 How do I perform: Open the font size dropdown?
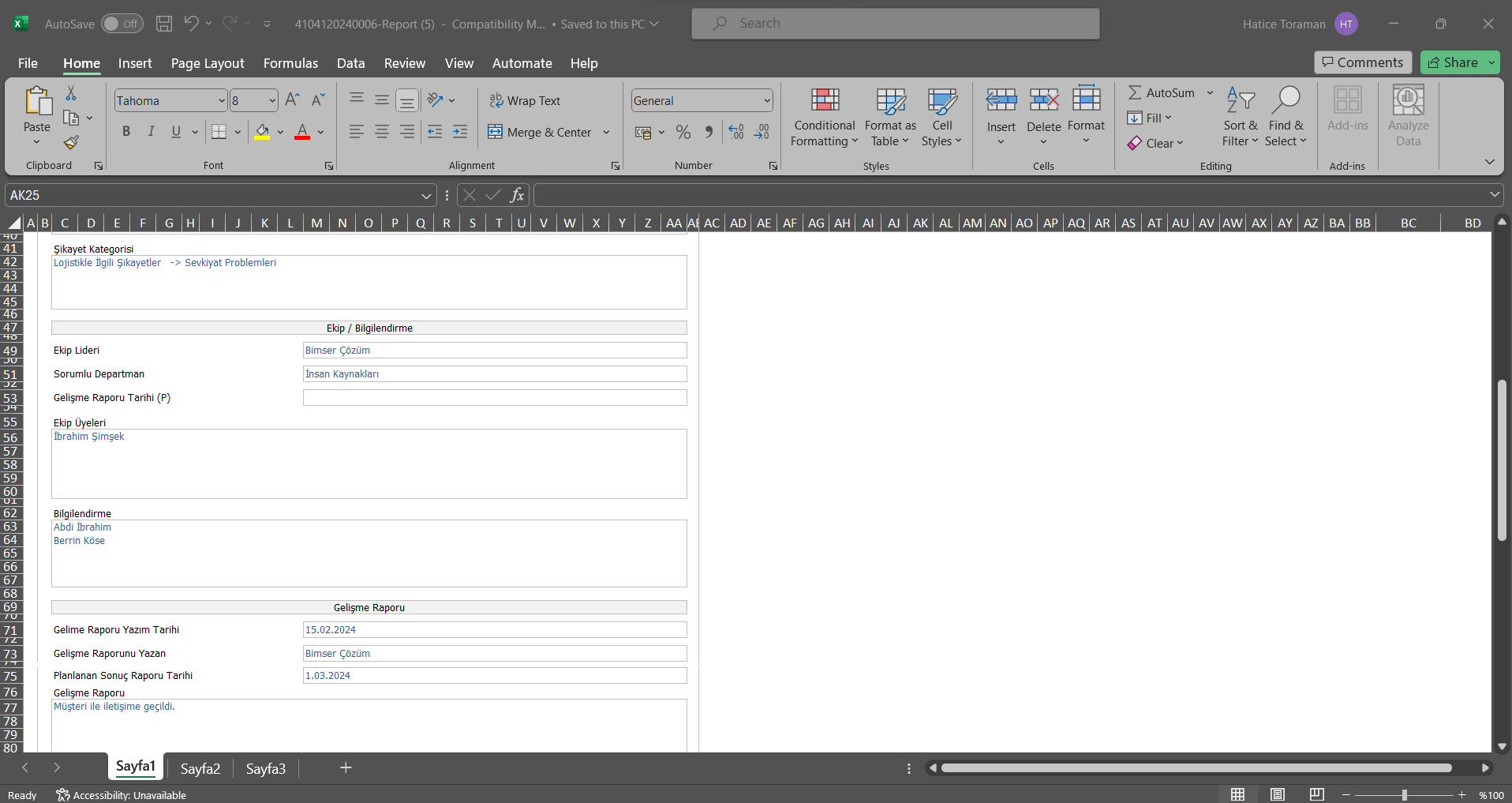coord(272,100)
